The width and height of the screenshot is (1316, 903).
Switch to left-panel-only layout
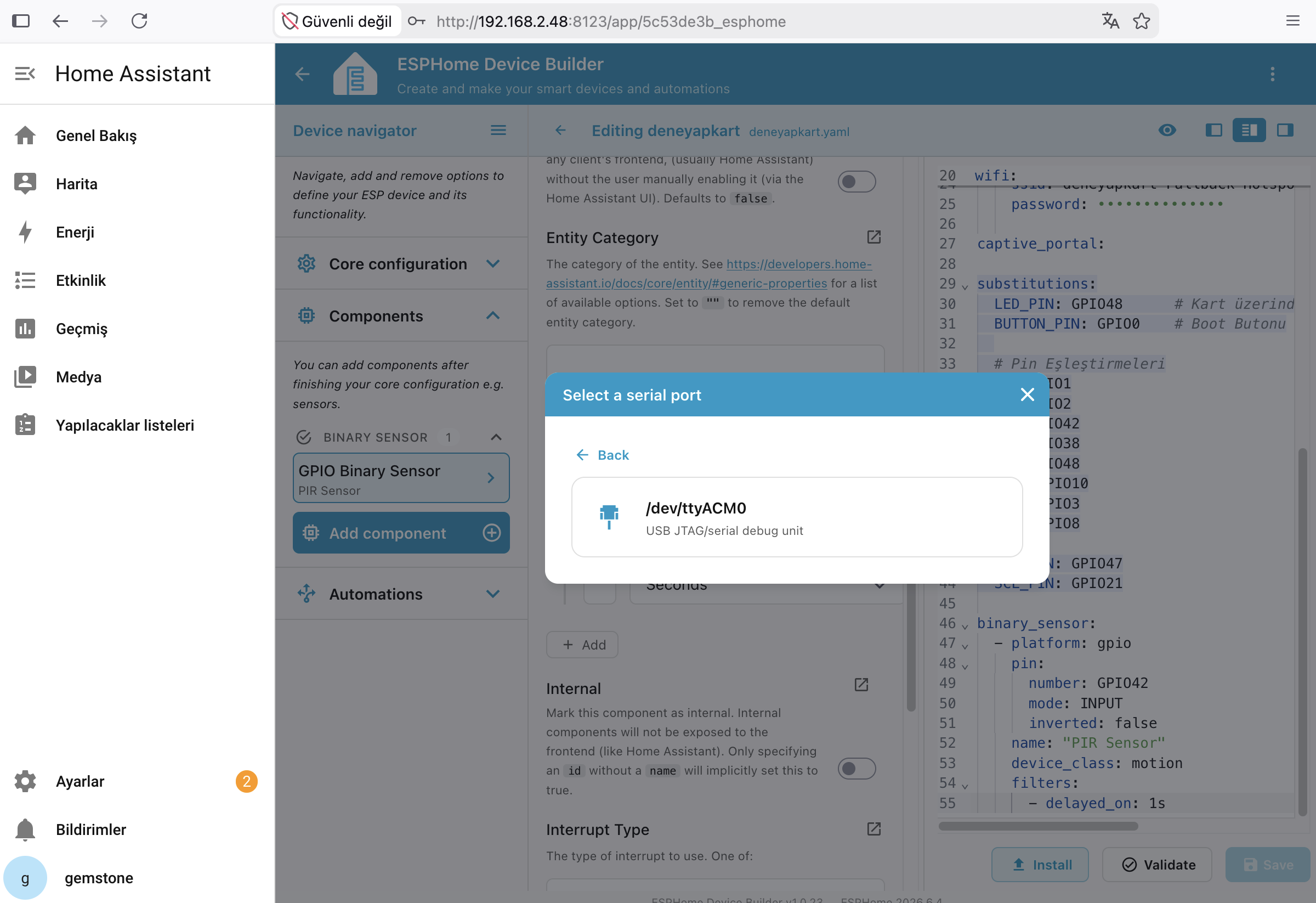(x=1213, y=131)
